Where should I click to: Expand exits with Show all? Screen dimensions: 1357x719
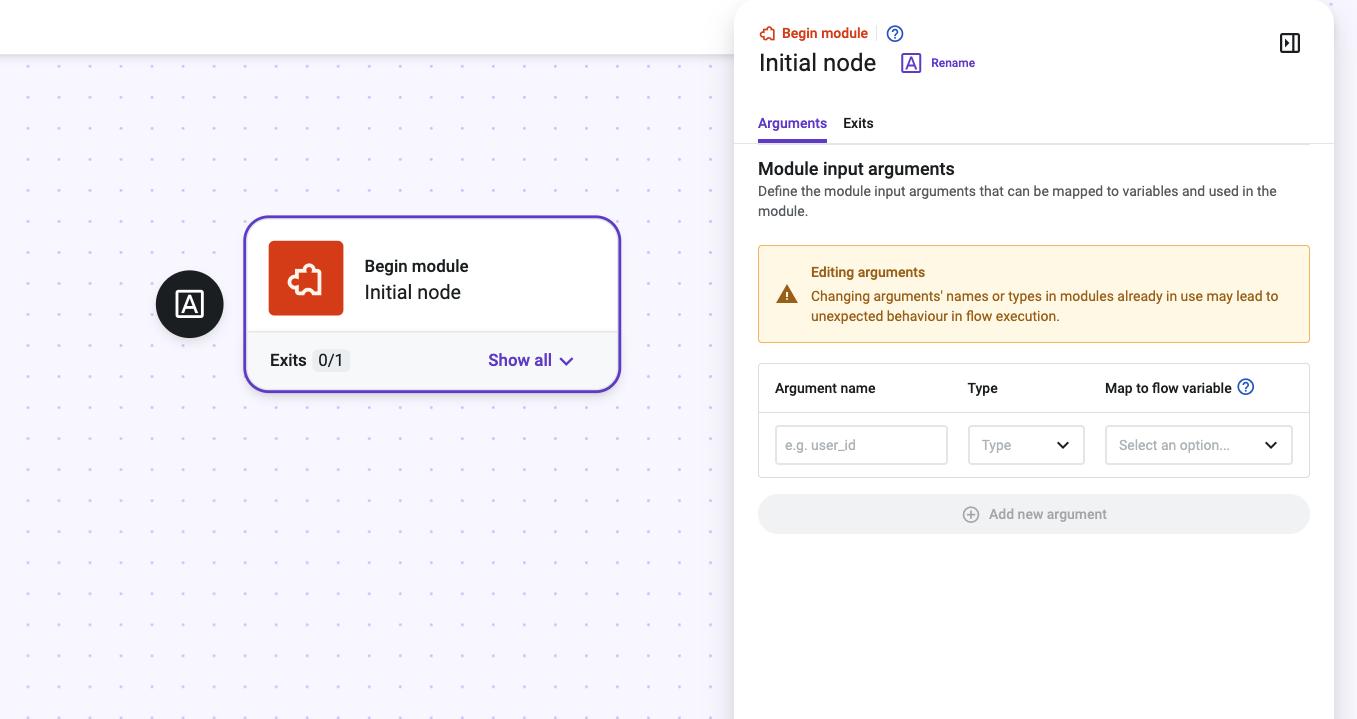coord(531,361)
